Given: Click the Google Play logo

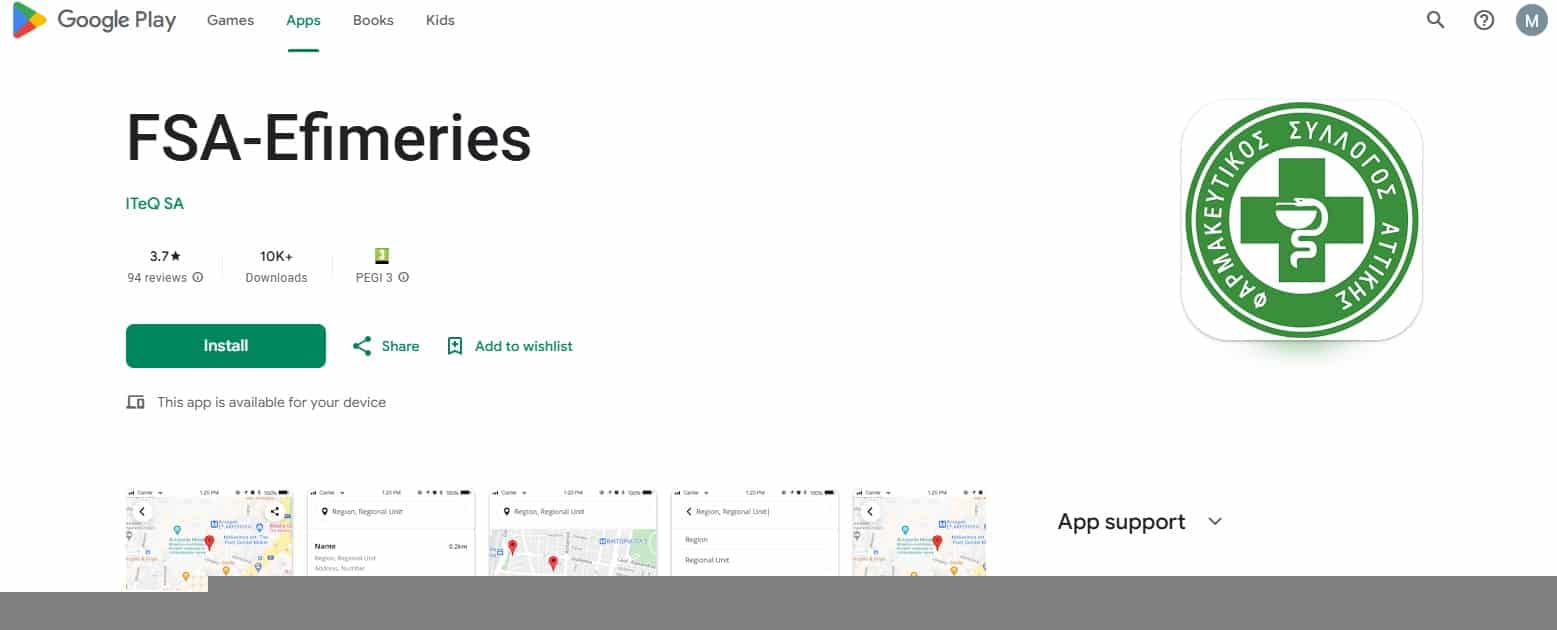Looking at the screenshot, I should tap(94, 20).
